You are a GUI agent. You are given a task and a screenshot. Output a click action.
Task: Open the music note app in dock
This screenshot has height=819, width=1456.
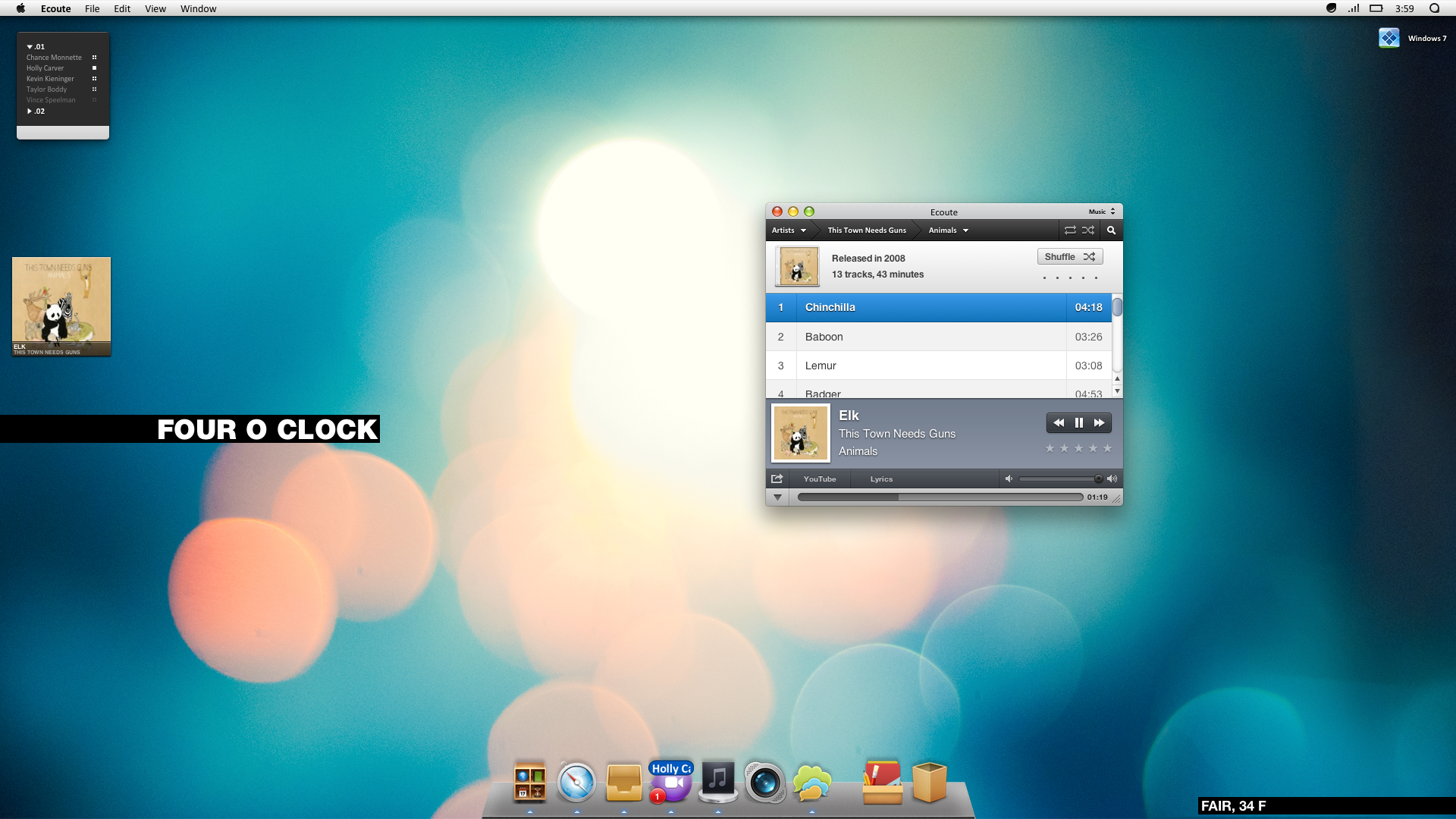[x=718, y=781]
